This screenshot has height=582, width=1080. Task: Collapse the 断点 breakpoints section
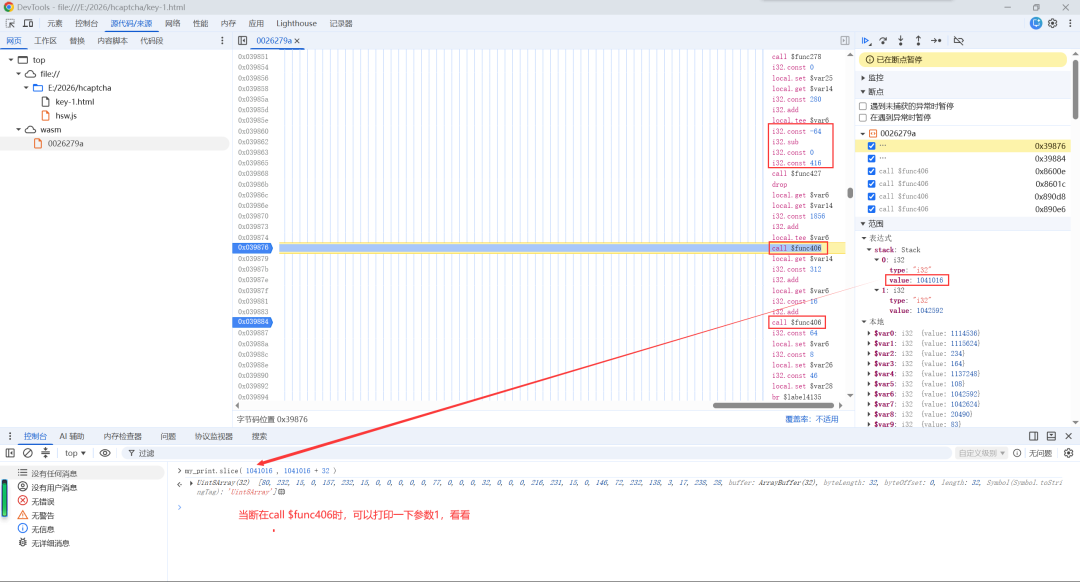pyautogui.click(x=863, y=92)
